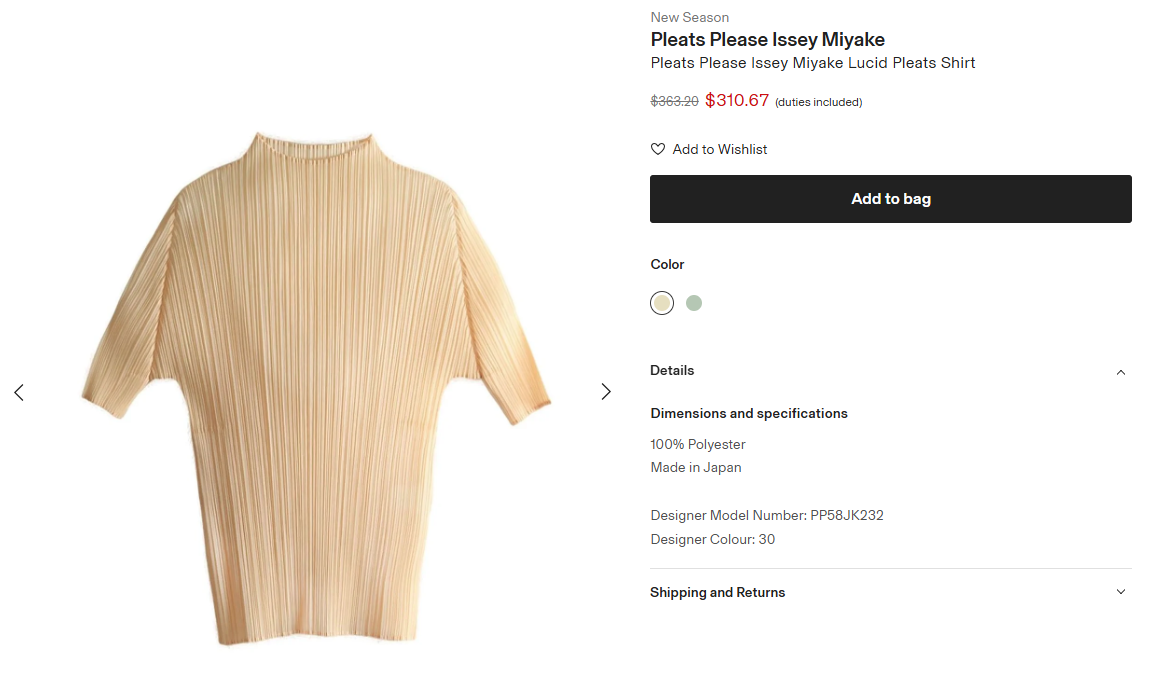
Task: Click the red sale price $310.67
Action: [x=737, y=101]
